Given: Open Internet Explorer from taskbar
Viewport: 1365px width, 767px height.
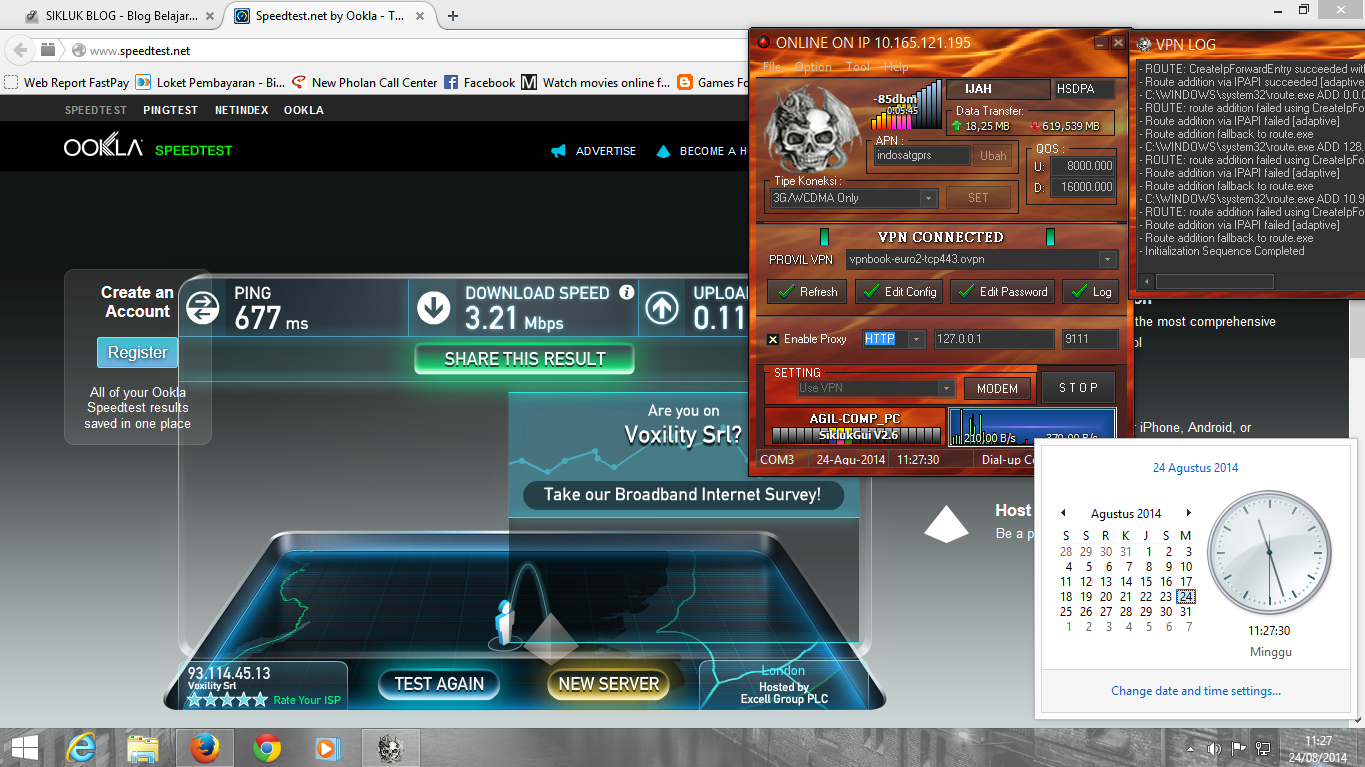Looking at the screenshot, I should [x=81, y=748].
